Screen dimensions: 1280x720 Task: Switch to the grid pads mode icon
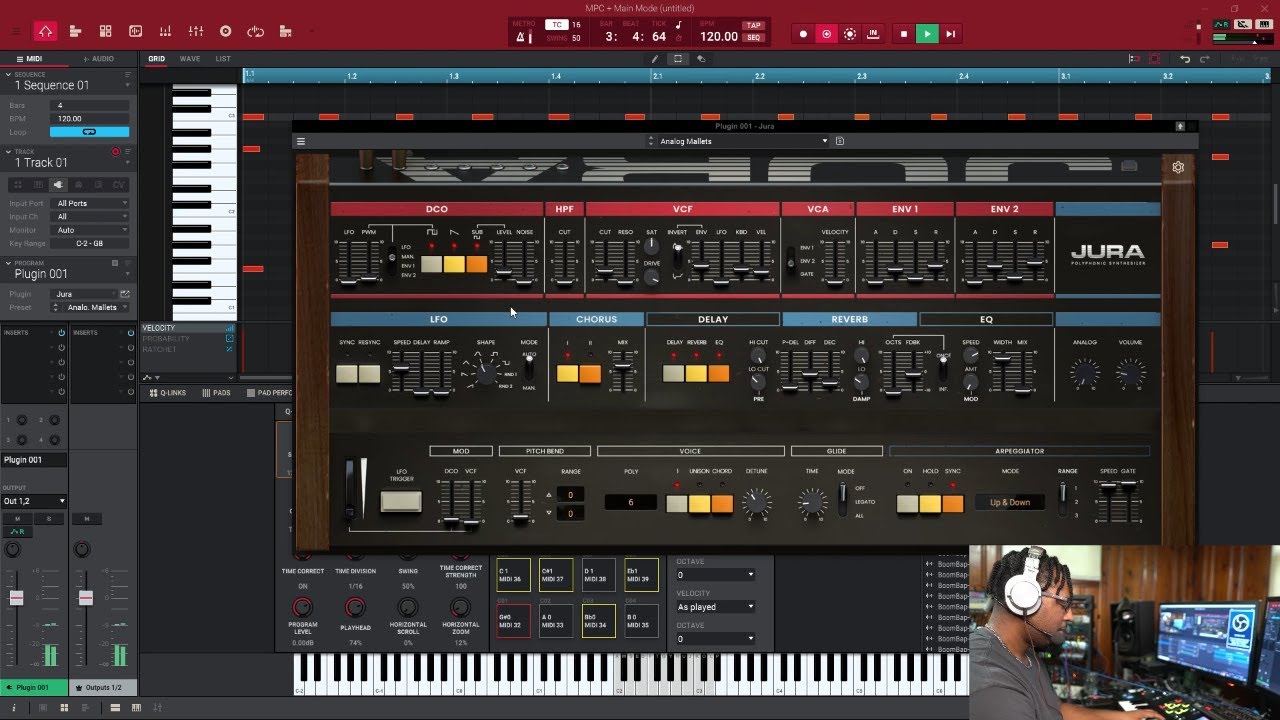(x=106, y=32)
